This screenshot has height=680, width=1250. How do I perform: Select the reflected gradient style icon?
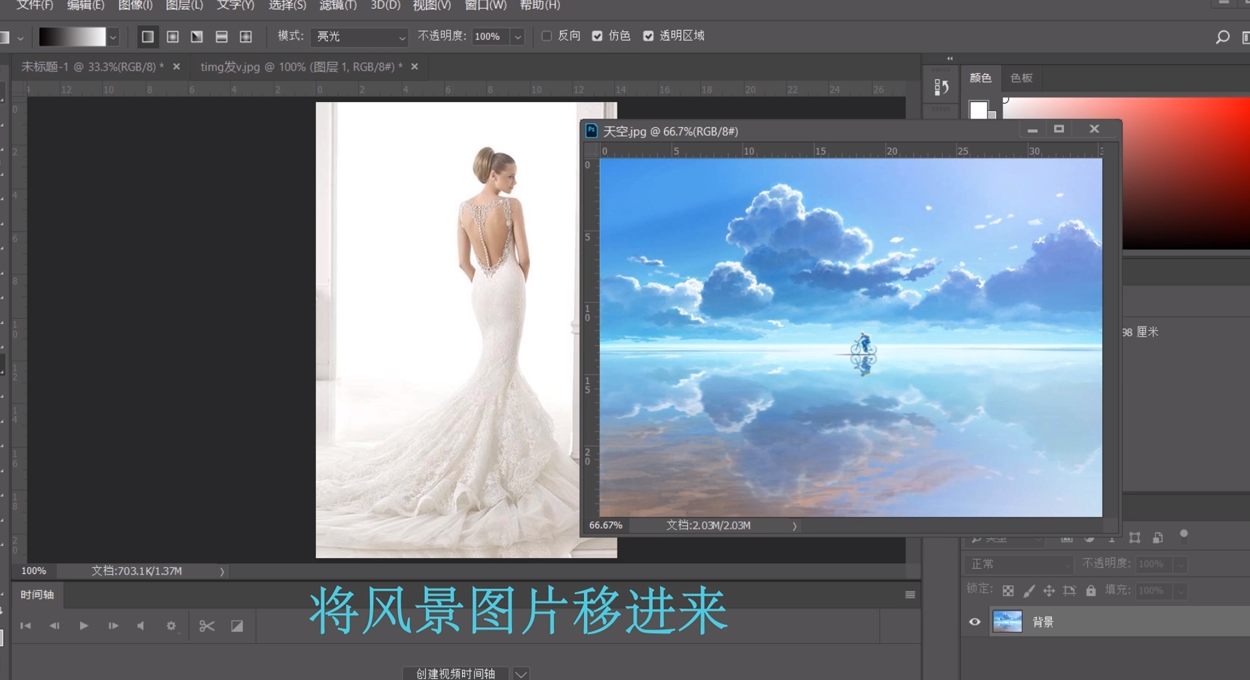[221, 36]
